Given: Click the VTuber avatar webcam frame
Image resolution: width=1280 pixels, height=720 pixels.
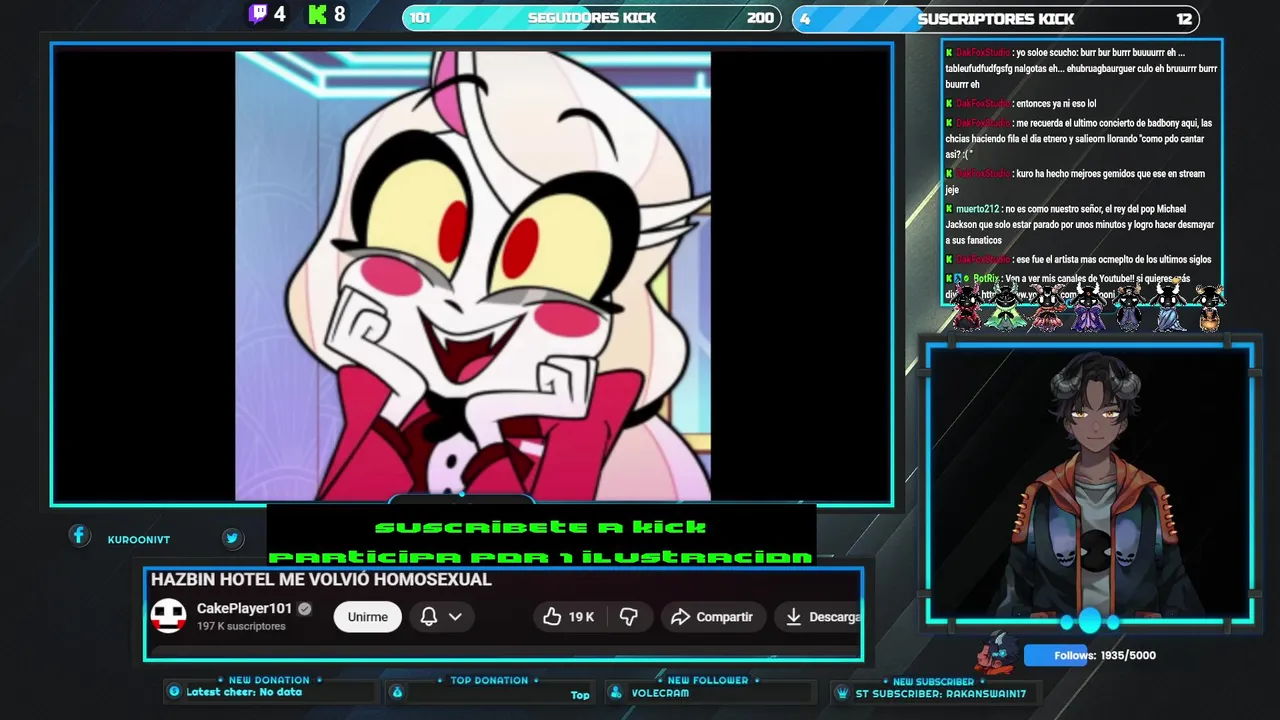Looking at the screenshot, I should point(1090,484).
